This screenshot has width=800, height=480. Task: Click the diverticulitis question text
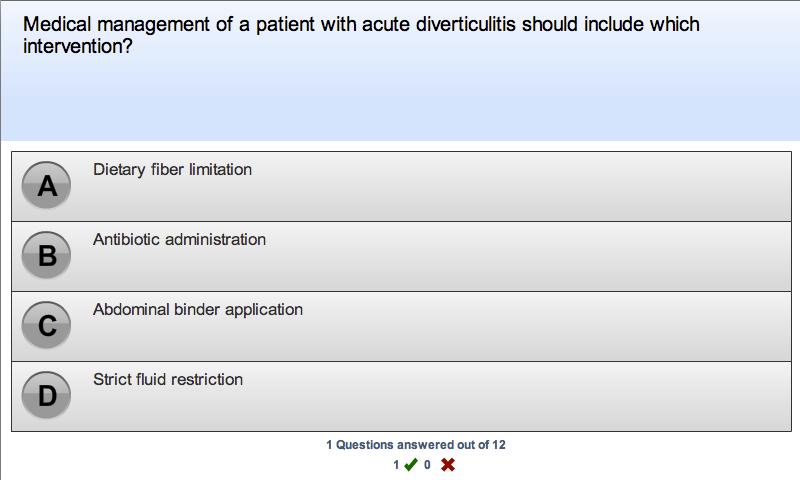point(360,25)
